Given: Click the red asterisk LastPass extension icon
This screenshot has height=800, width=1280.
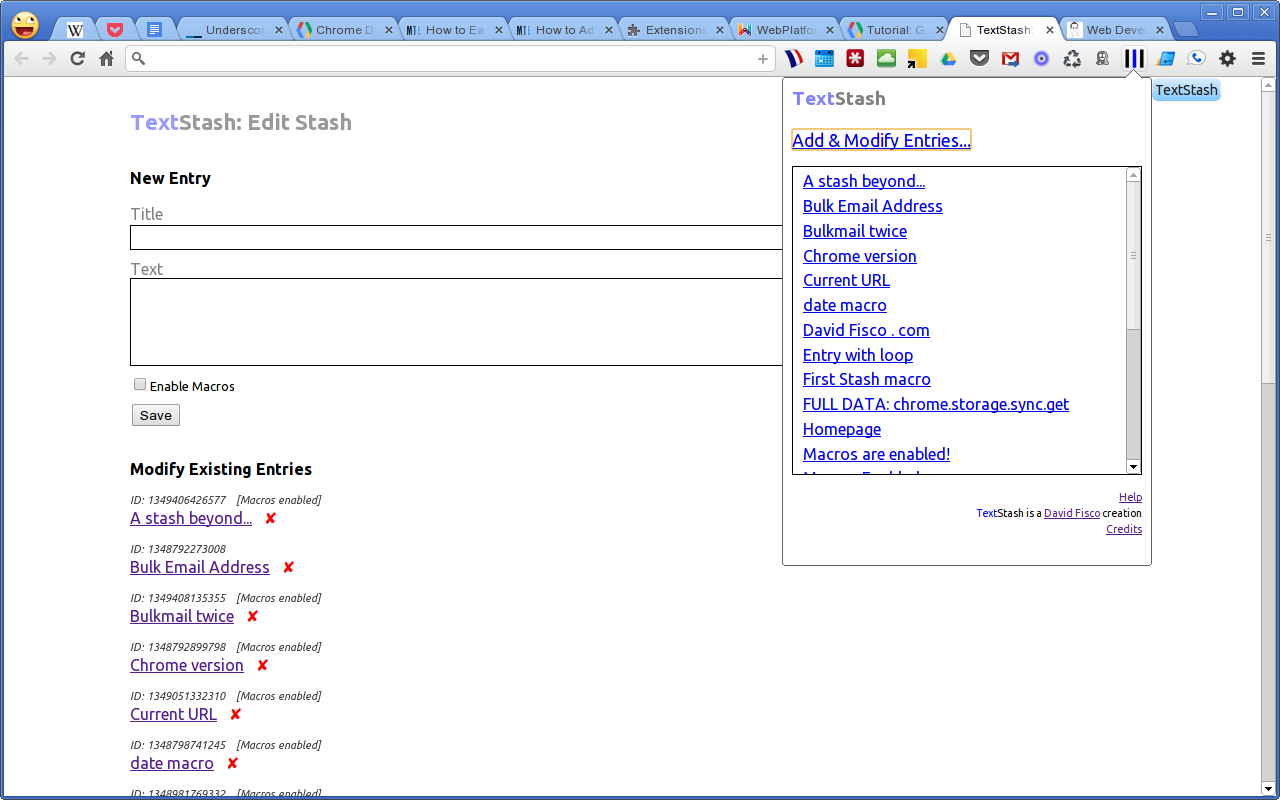Looking at the screenshot, I should click(855, 59).
